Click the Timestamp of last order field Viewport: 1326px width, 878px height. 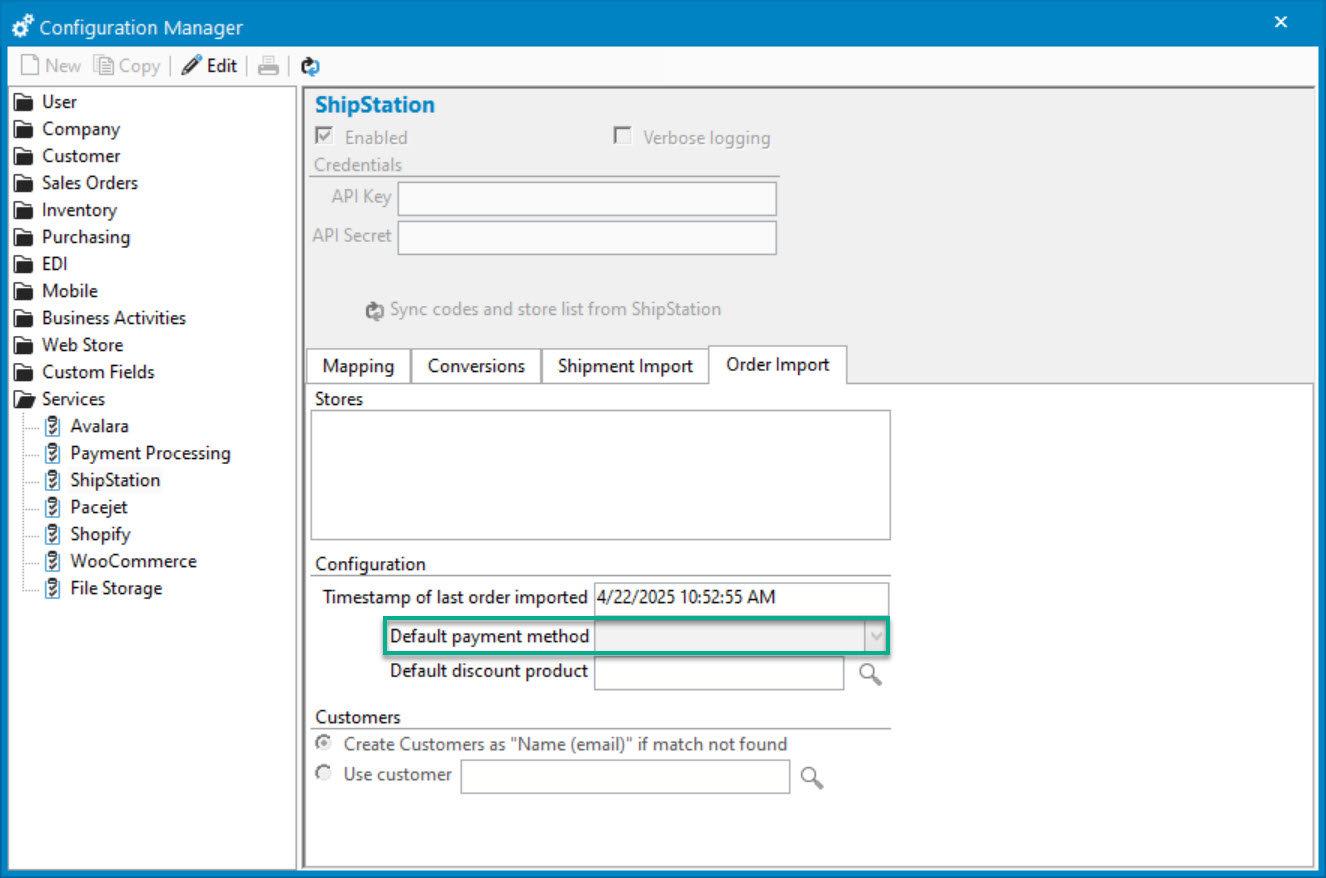[x=741, y=598]
